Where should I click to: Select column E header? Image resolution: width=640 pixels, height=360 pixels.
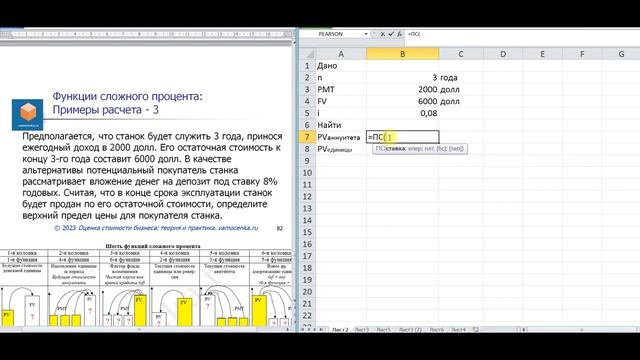542,54
